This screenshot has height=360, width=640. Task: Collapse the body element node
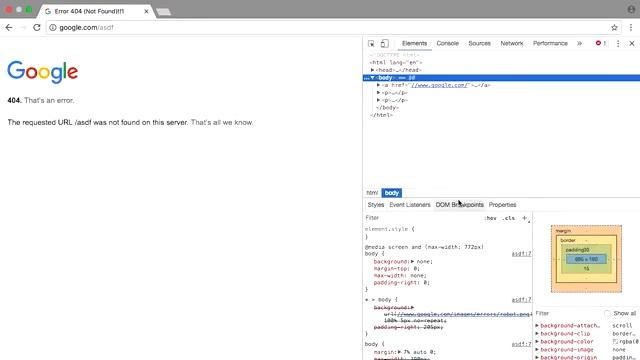(x=373, y=78)
